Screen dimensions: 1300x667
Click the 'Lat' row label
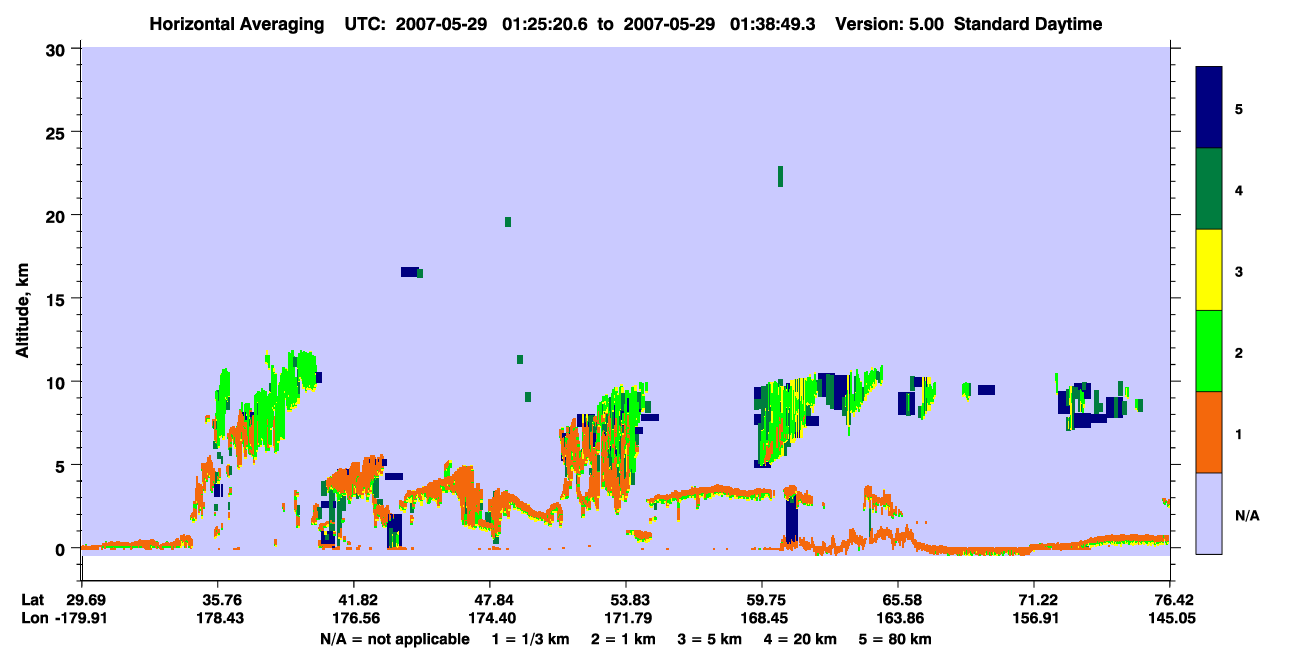pyautogui.click(x=33, y=600)
